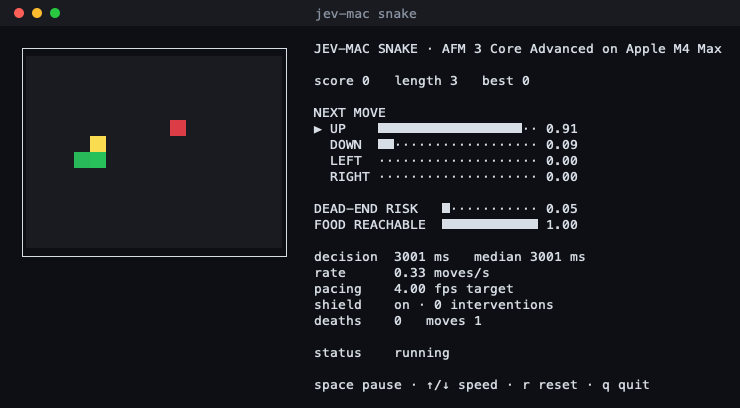This screenshot has height=408, width=740.
Task: Click the window title 'jev-mac snake'
Action: point(366,14)
